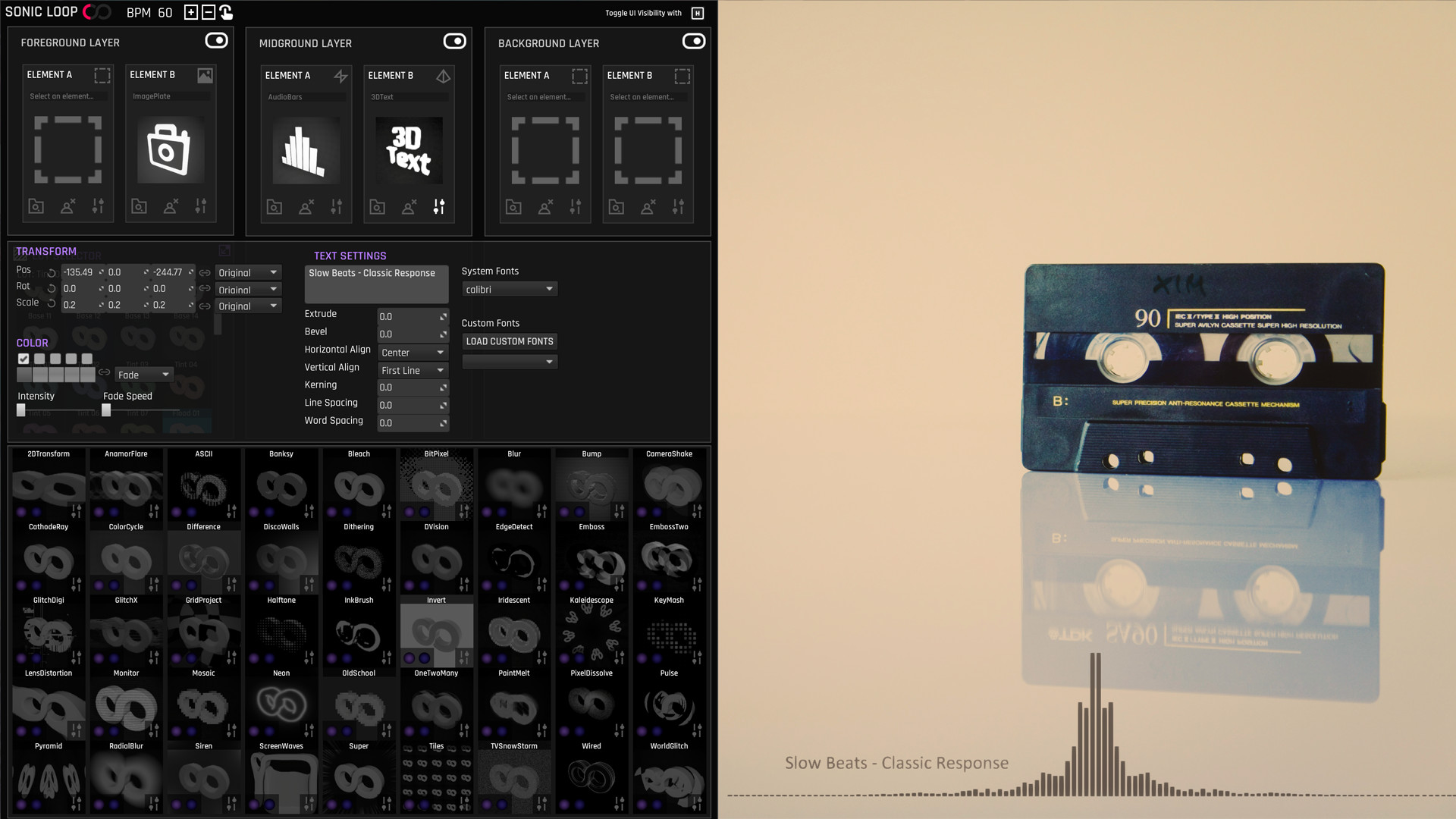Expand the Fade dropdown in the Color section
Image resolution: width=1456 pixels, height=819 pixels.
143,375
